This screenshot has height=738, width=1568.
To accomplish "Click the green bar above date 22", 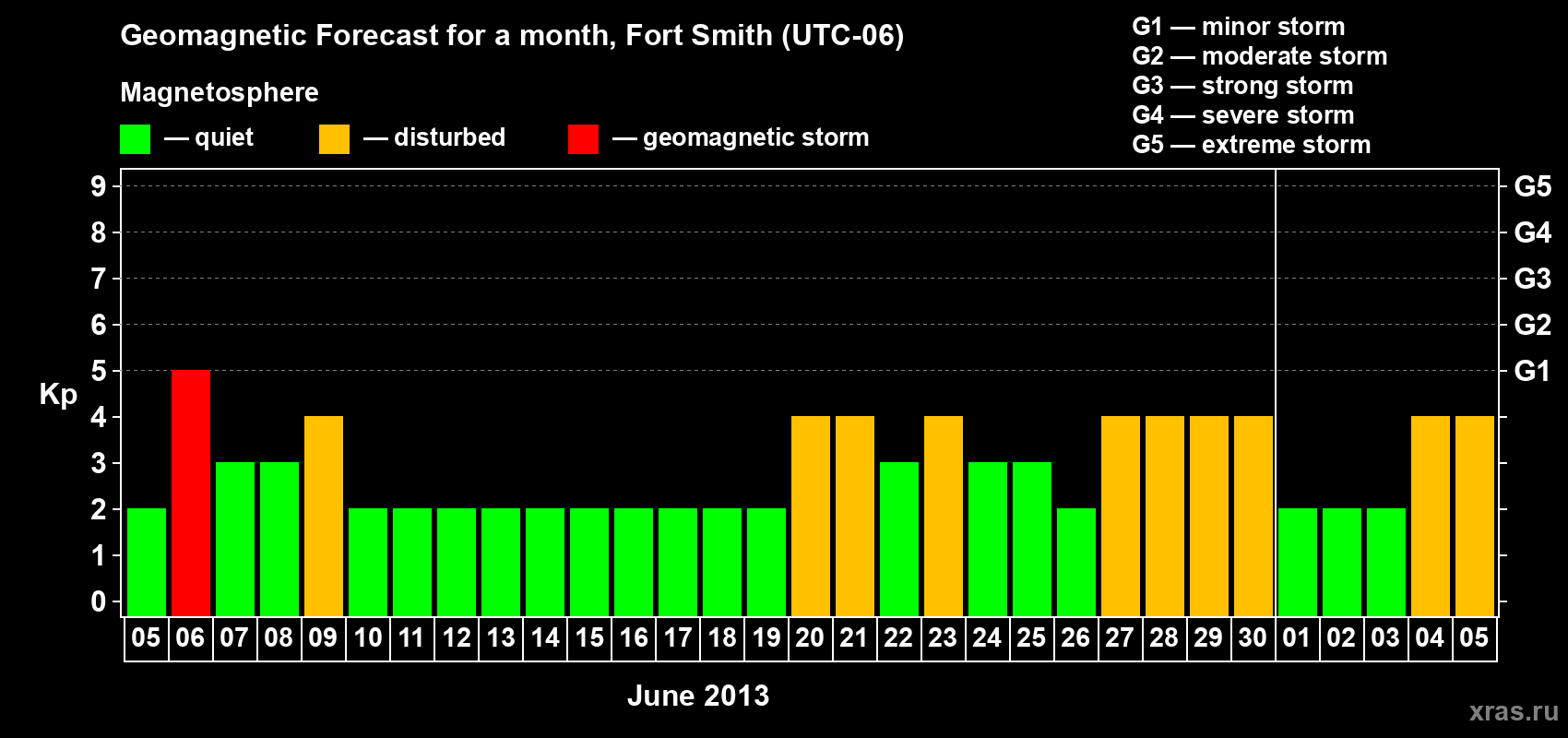I will coord(899,539).
